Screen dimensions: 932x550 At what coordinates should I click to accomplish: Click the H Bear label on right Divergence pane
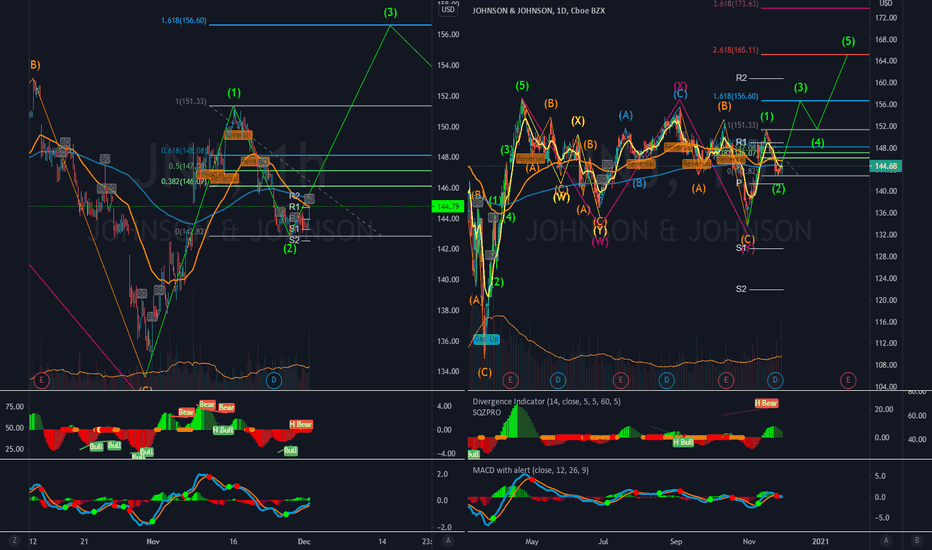(x=766, y=403)
